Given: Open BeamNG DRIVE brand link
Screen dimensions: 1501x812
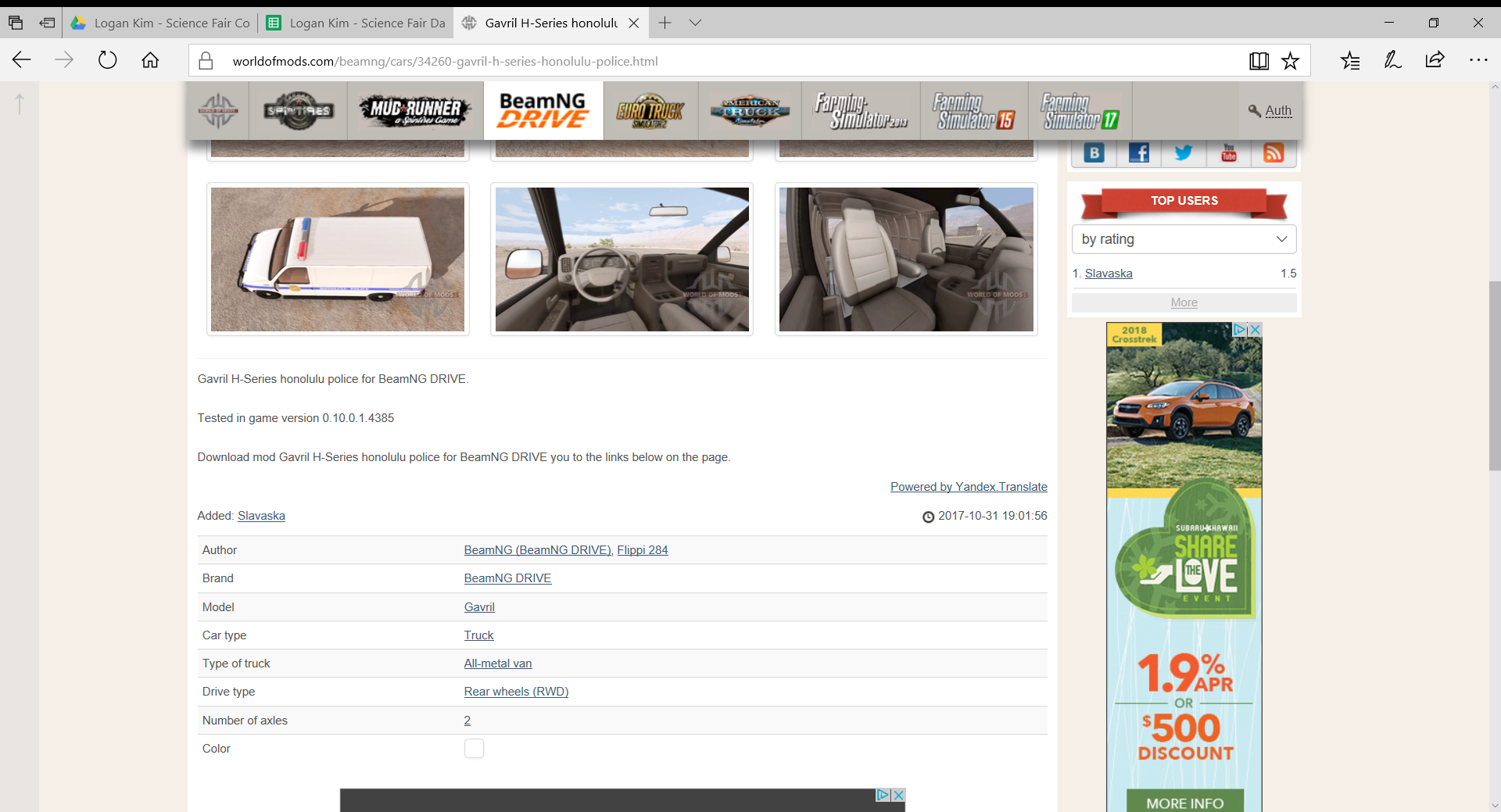Looking at the screenshot, I should (507, 578).
